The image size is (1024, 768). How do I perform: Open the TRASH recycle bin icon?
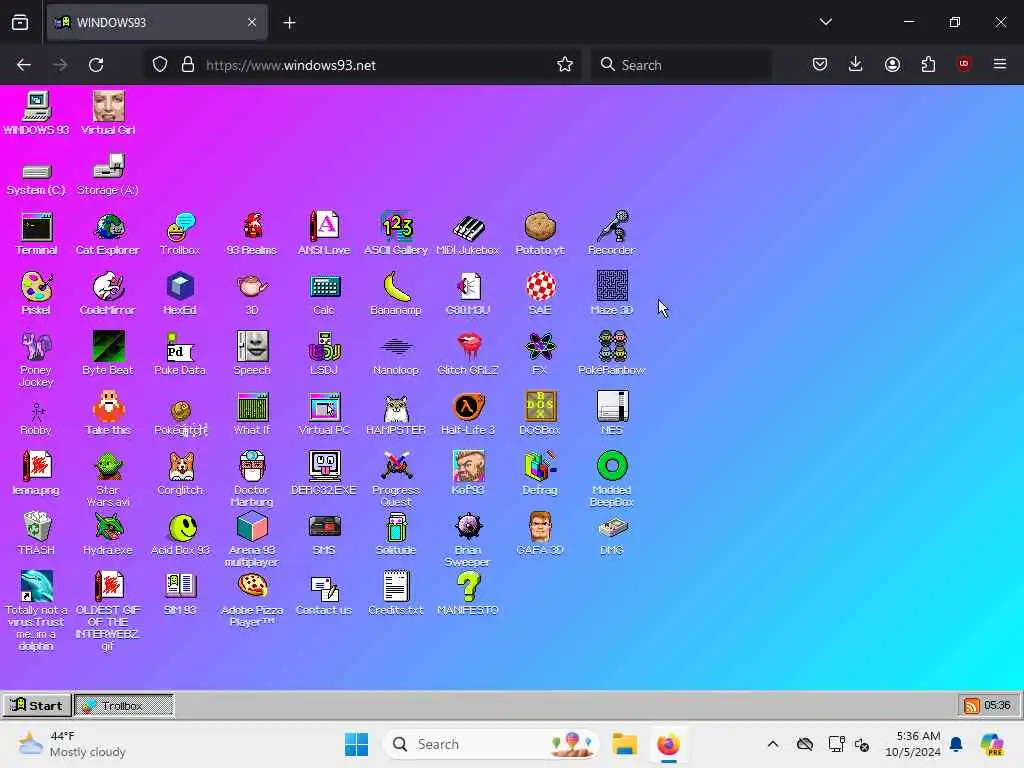(37, 534)
